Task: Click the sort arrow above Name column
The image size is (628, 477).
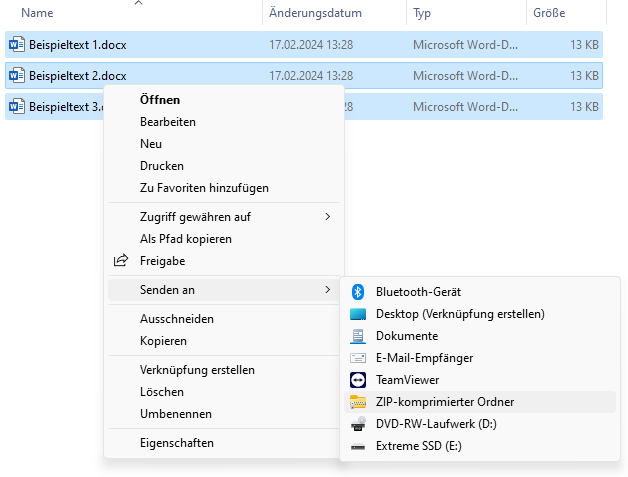Action: coord(138,3)
